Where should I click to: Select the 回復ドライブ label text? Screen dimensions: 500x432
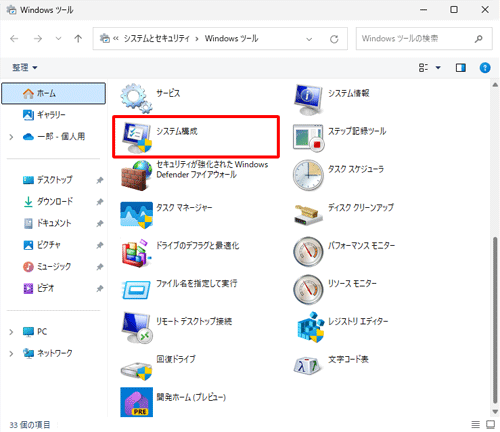[x=176, y=359]
